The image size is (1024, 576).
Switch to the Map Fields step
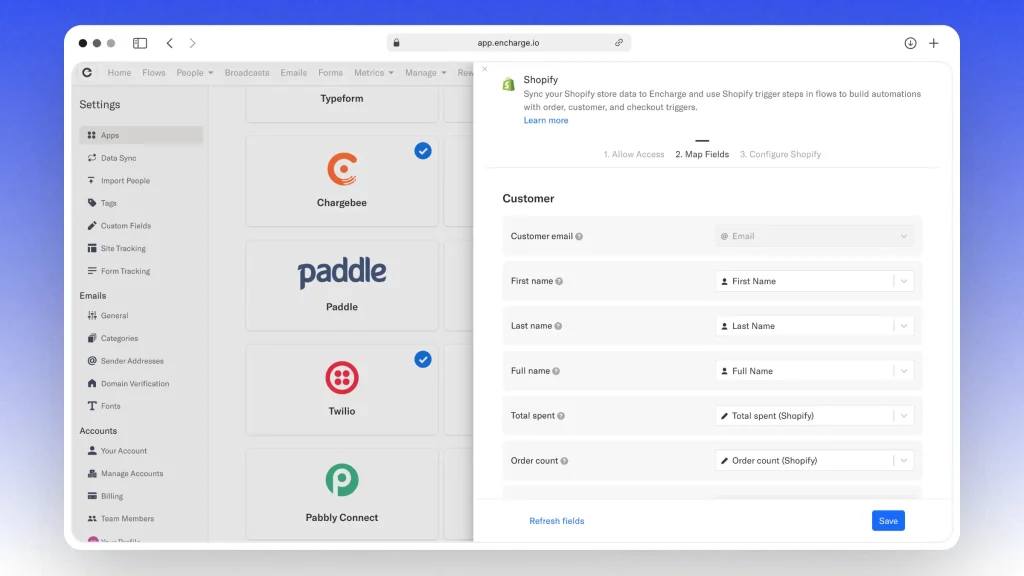pyautogui.click(x=701, y=154)
